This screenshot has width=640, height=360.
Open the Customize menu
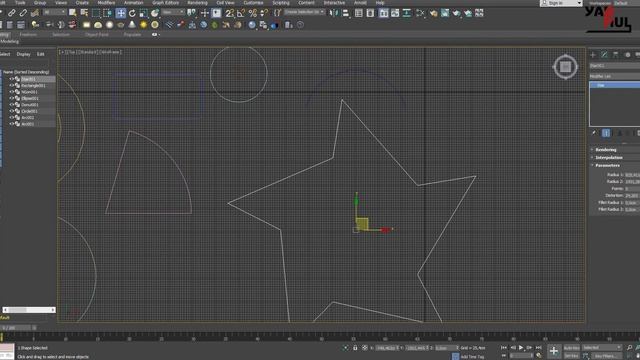[x=253, y=3]
